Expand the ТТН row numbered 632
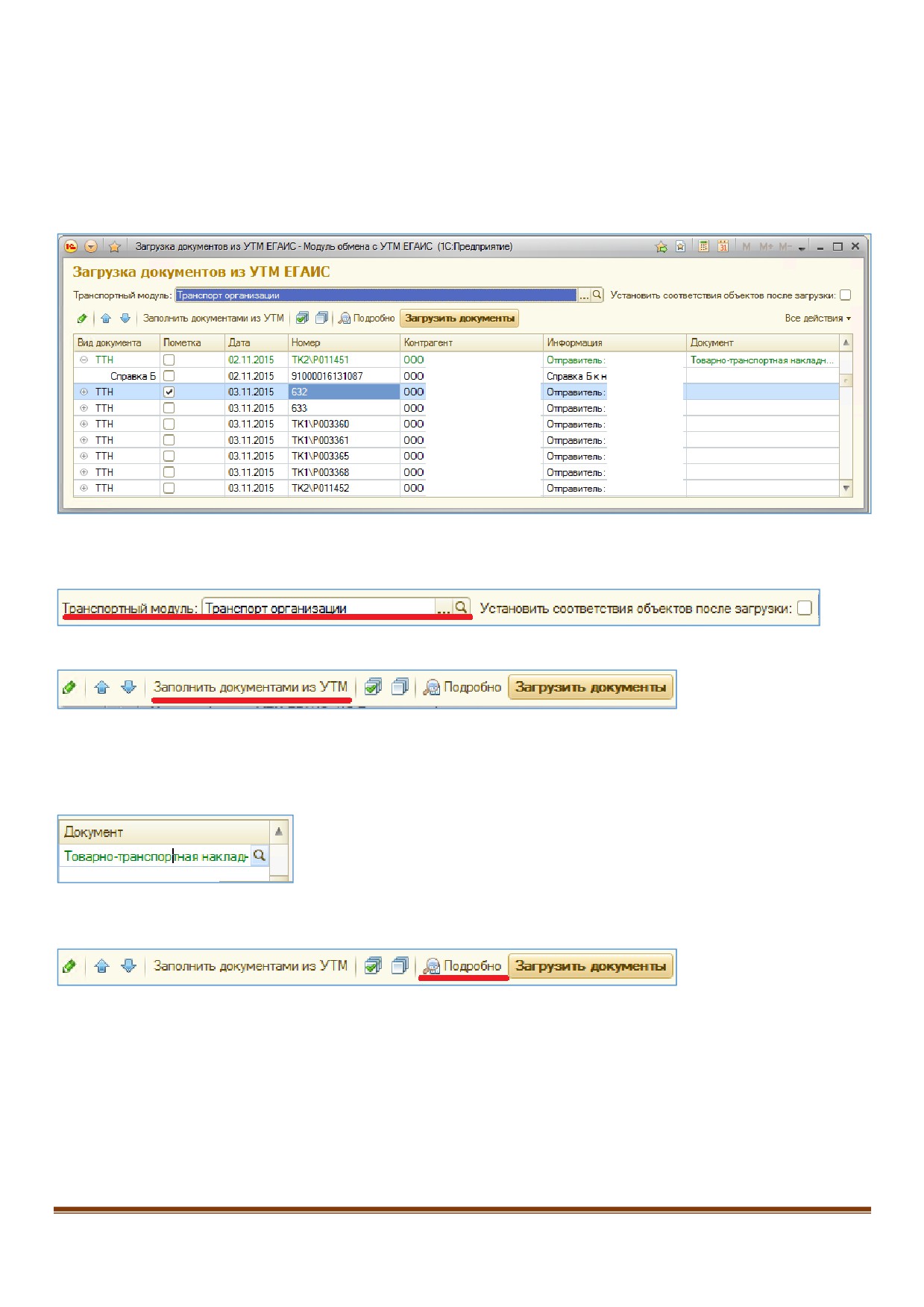This screenshot has width=924, height=1307. coord(84,392)
